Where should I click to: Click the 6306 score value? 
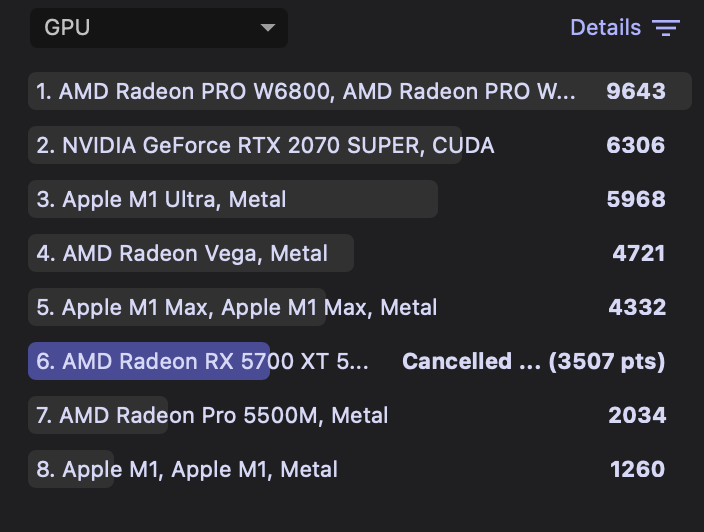[635, 145]
